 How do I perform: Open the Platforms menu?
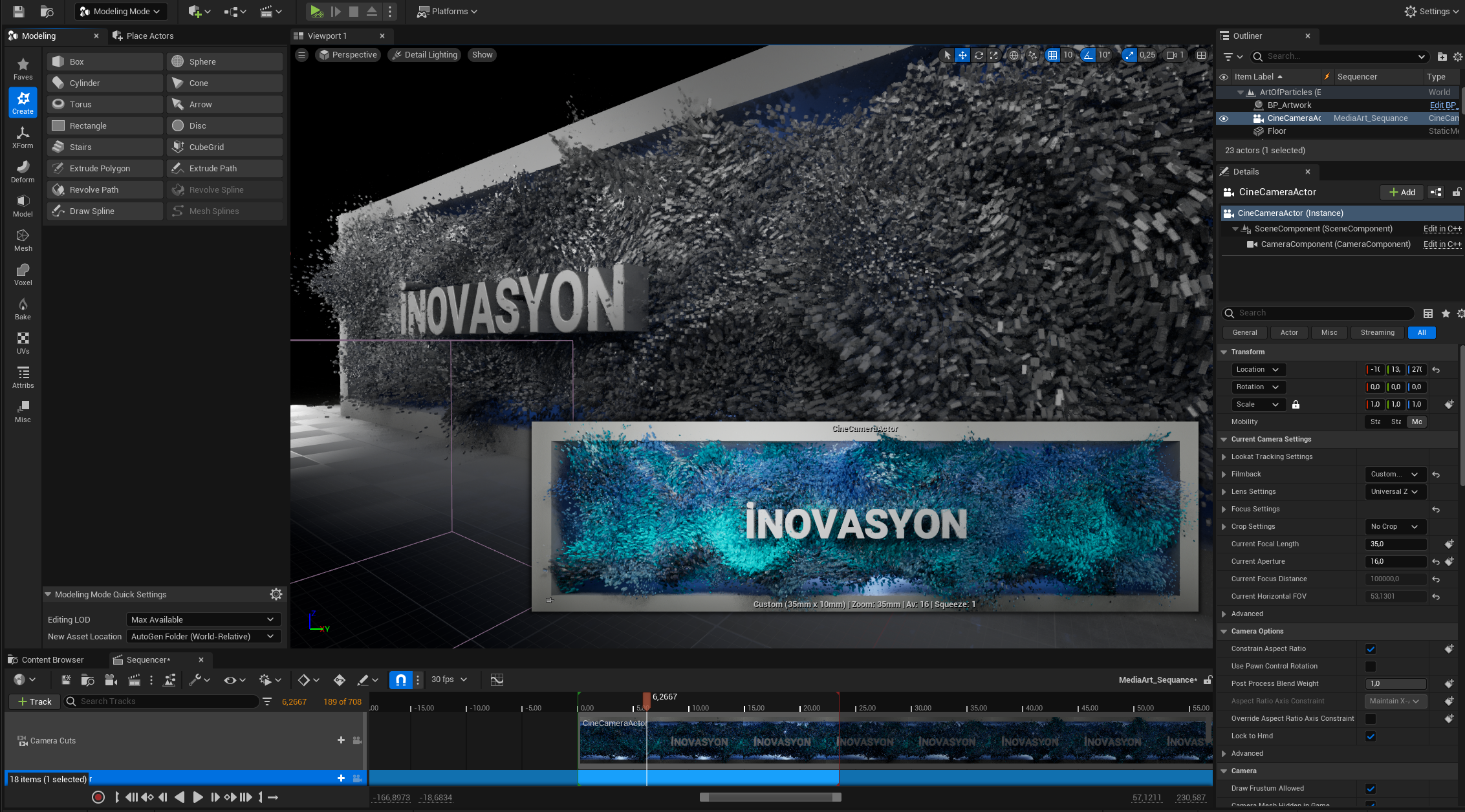(x=447, y=11)
